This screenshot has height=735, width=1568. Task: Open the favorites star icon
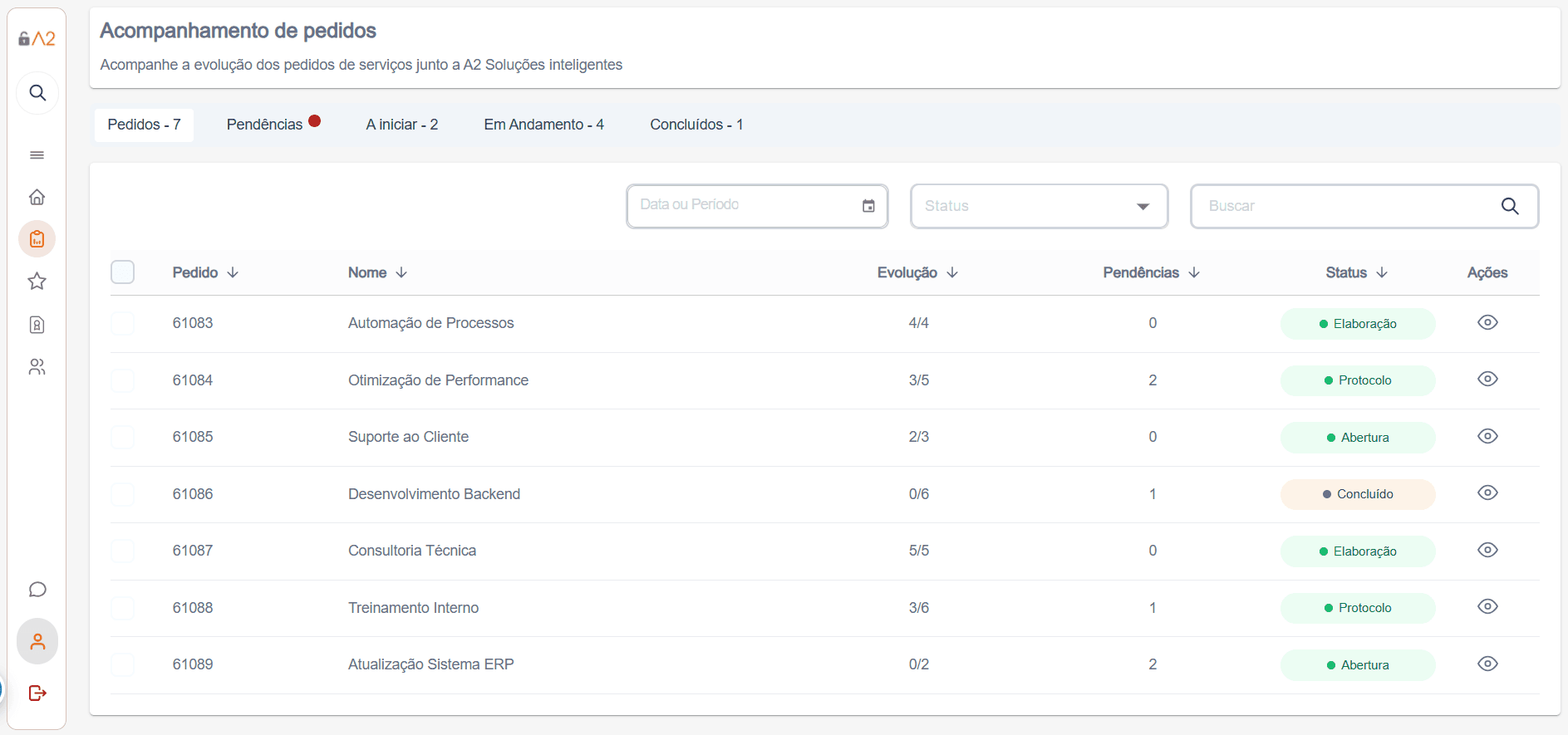click(x=37, y=282)
